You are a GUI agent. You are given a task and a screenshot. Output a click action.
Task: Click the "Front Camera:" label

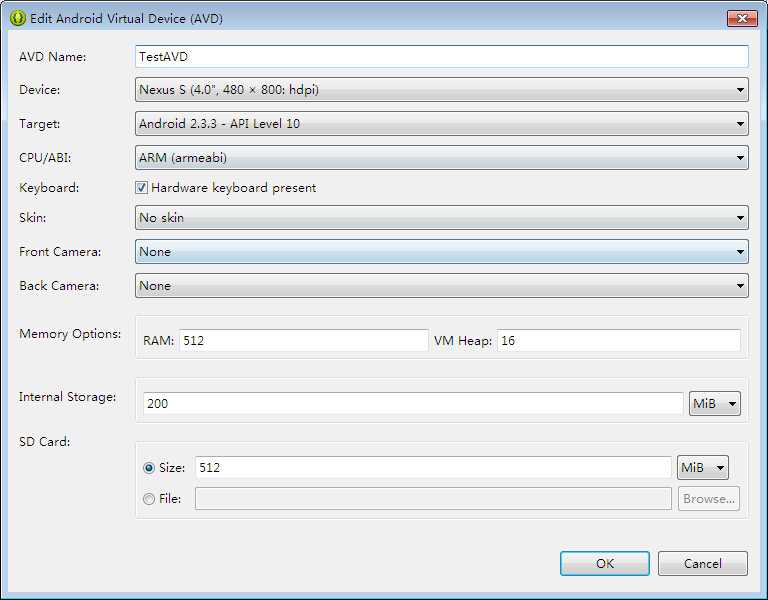point(60,252)
